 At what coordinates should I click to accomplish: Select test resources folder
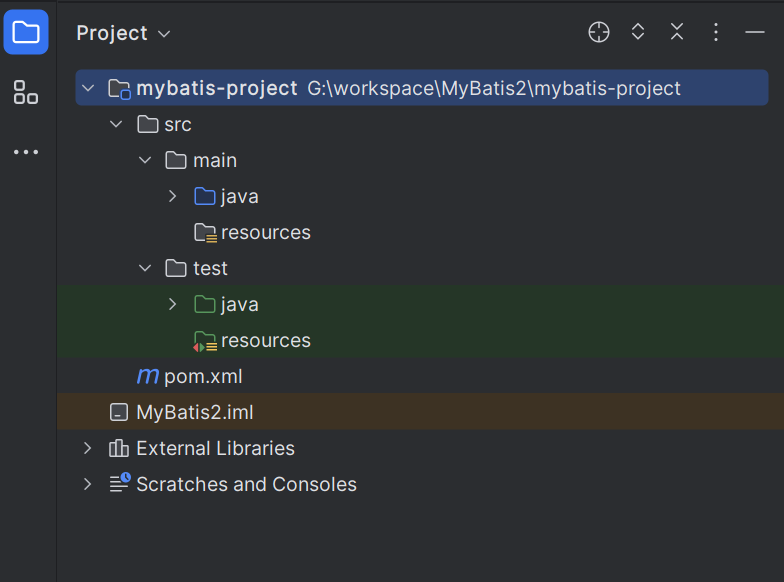click(265, 340)
